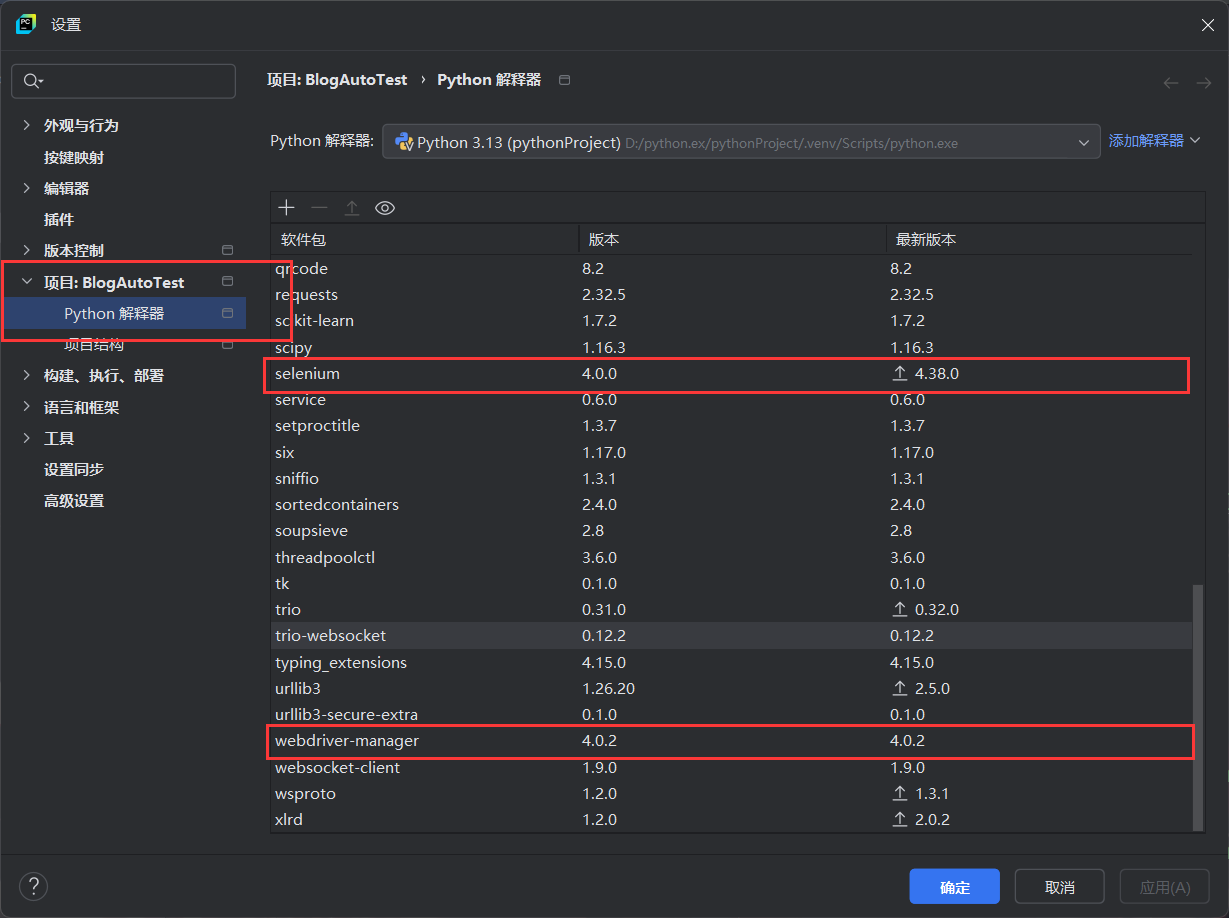This screenshot has width=1229, height=918.
Task: Click the help question mark button
Action: pyautogui.click(x=34, y=885)
